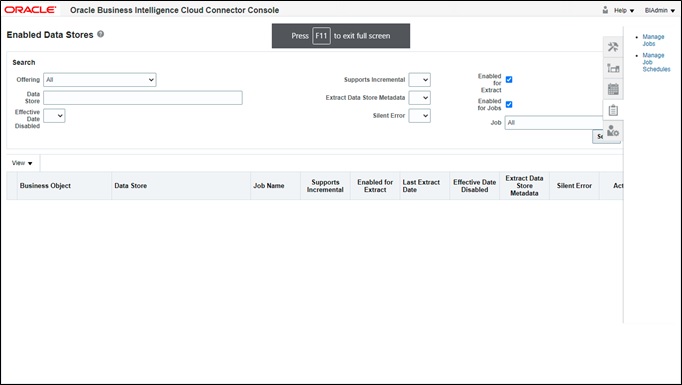Open the Supports Incremental dropdown
682x385 pixels.
(419, 80)
